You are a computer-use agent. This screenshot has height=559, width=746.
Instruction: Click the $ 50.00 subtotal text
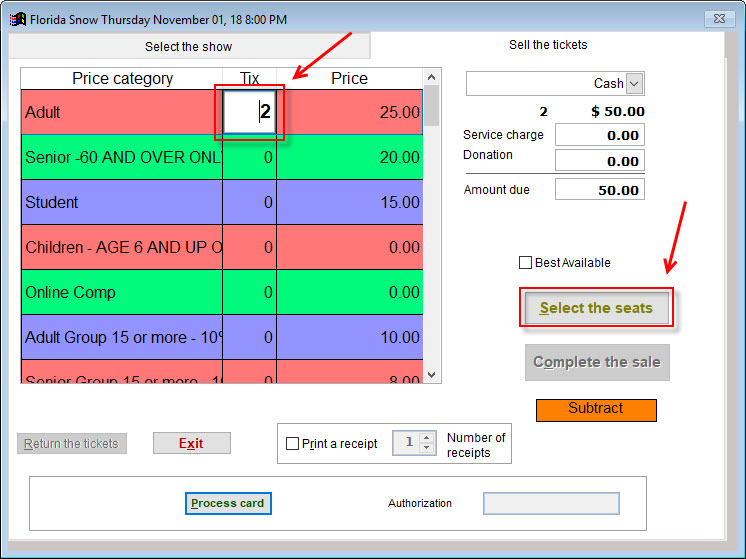618,111
